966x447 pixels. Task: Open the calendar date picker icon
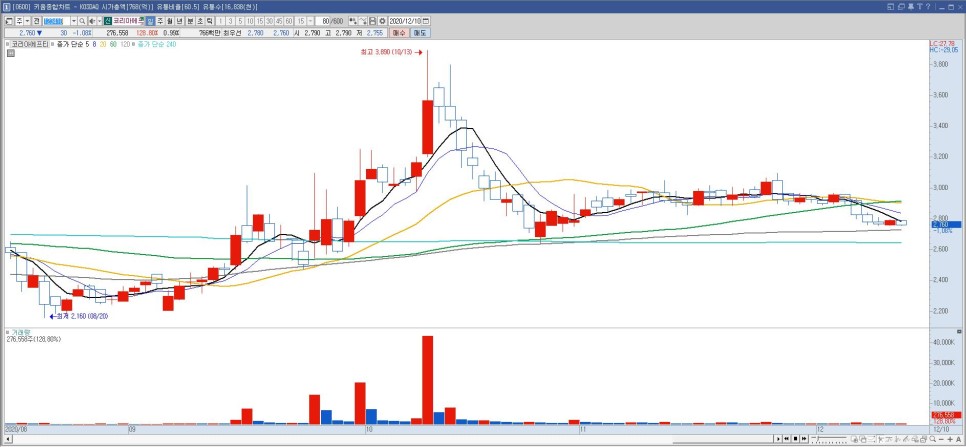pyautogui.click(x=426, y=21)
